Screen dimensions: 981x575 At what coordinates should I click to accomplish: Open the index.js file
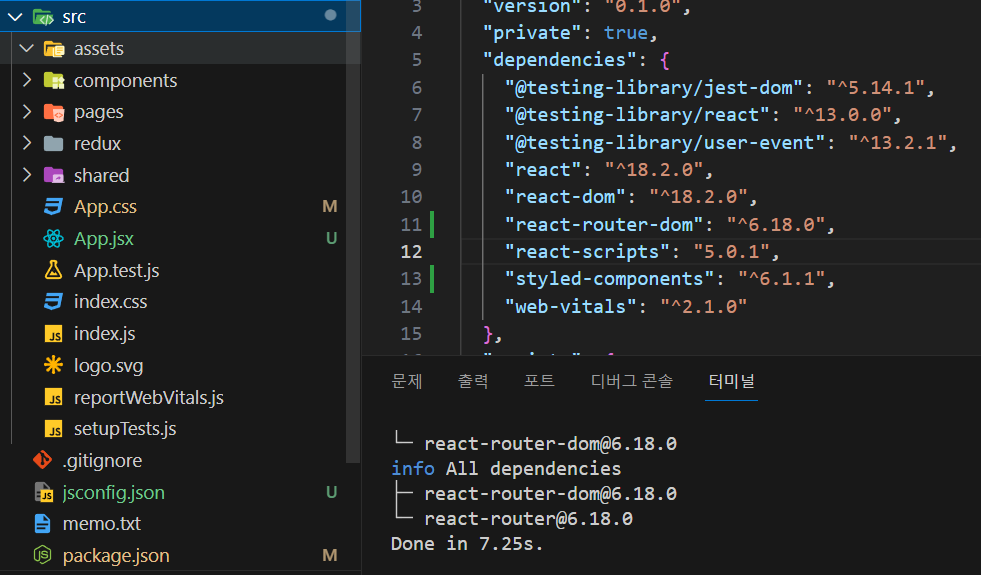104,333
